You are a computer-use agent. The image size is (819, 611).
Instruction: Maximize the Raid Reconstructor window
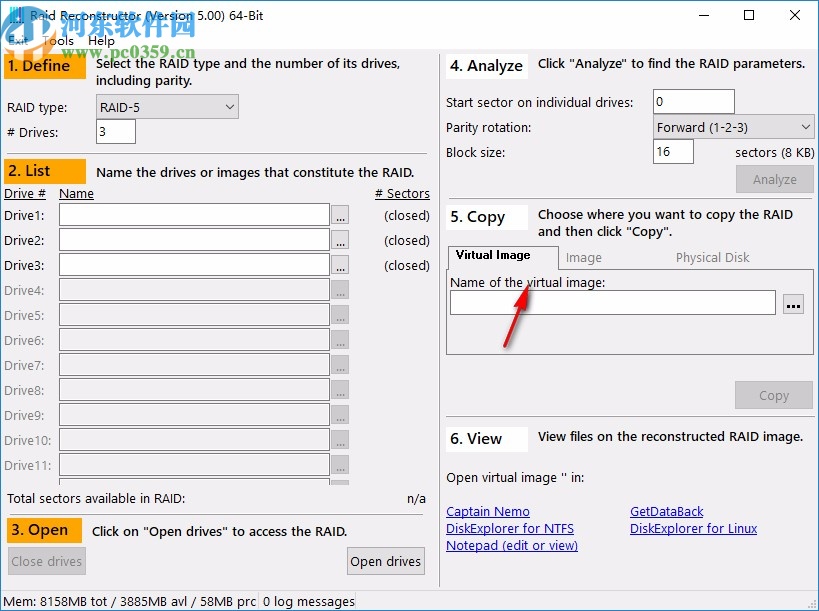pos(749,15)
